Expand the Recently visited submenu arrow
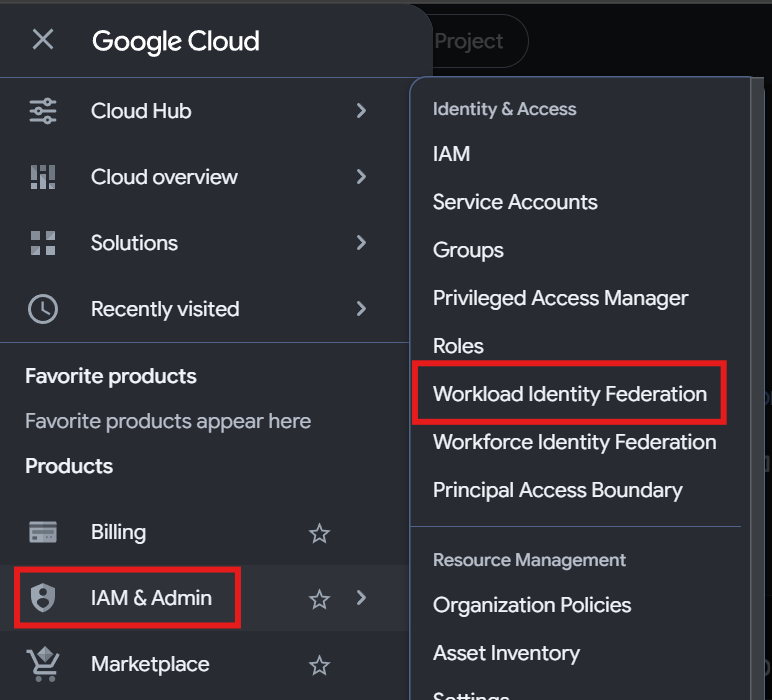The image size is (772, 700). coord(361,309)
